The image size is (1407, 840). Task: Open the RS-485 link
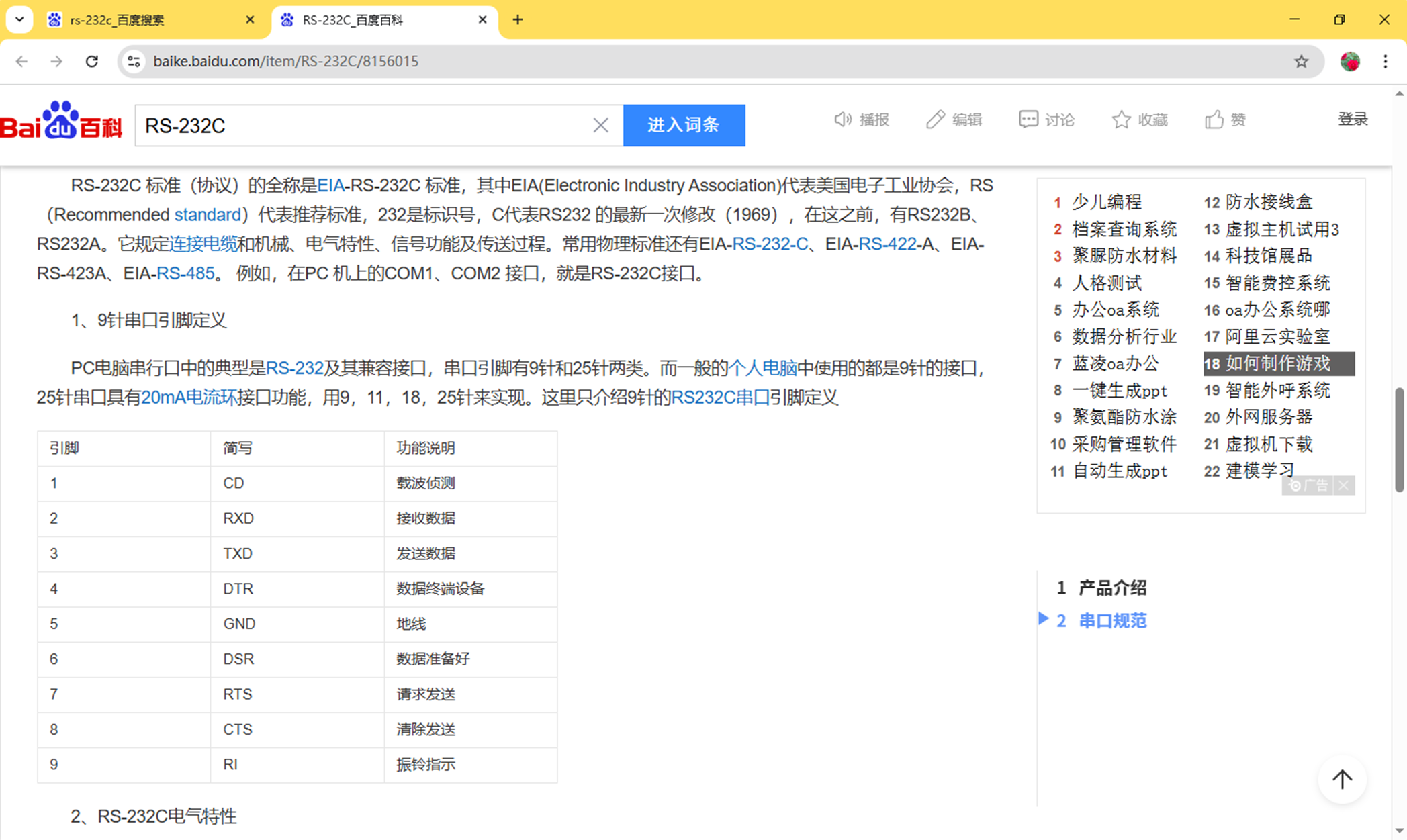[x=185, y=273]
